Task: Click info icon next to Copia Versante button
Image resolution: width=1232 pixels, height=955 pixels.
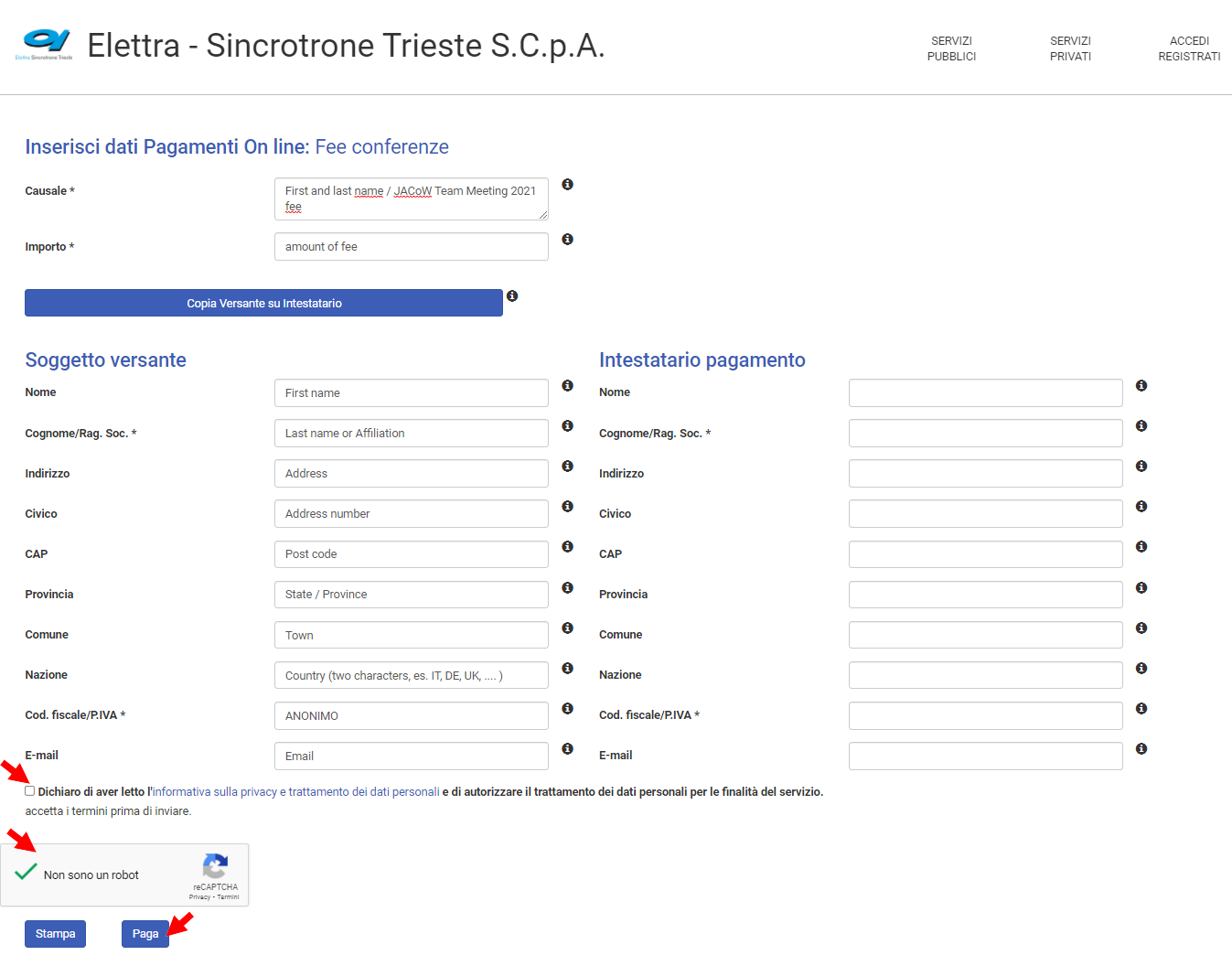Action: click(512, 296)
